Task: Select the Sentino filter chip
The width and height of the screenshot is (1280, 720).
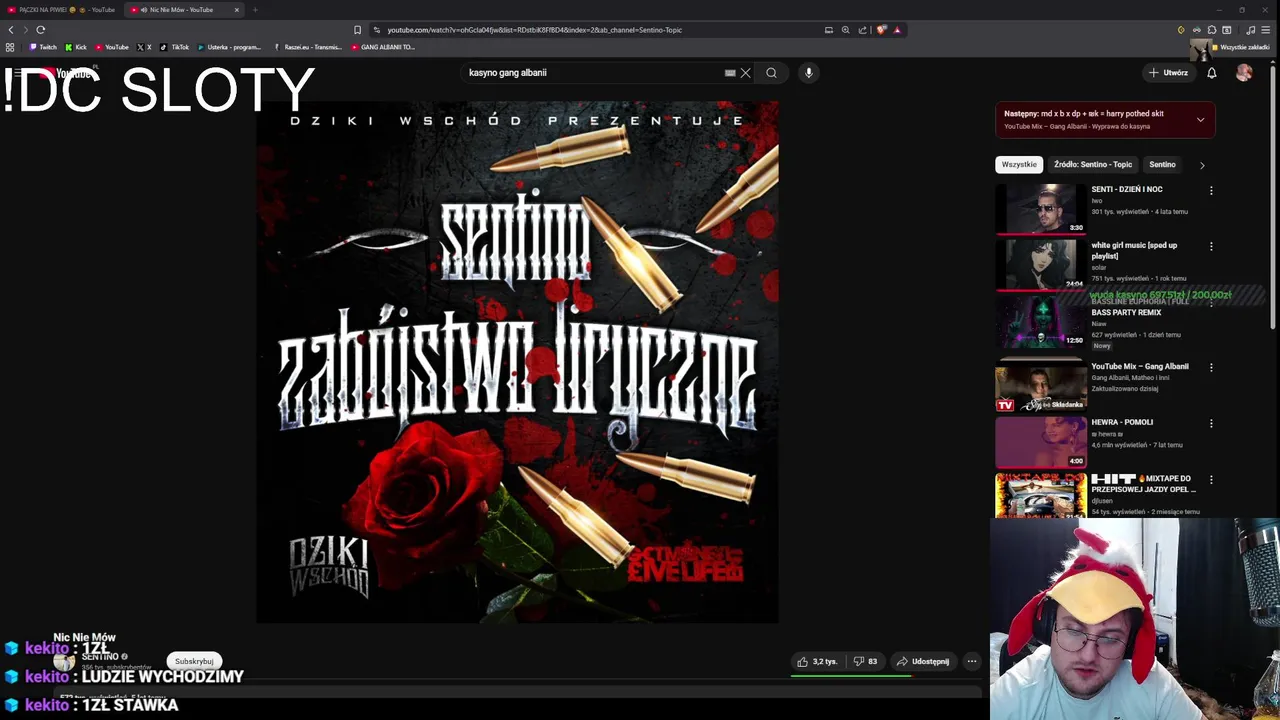Action: pyautogui.click(x=1162, y=164)
